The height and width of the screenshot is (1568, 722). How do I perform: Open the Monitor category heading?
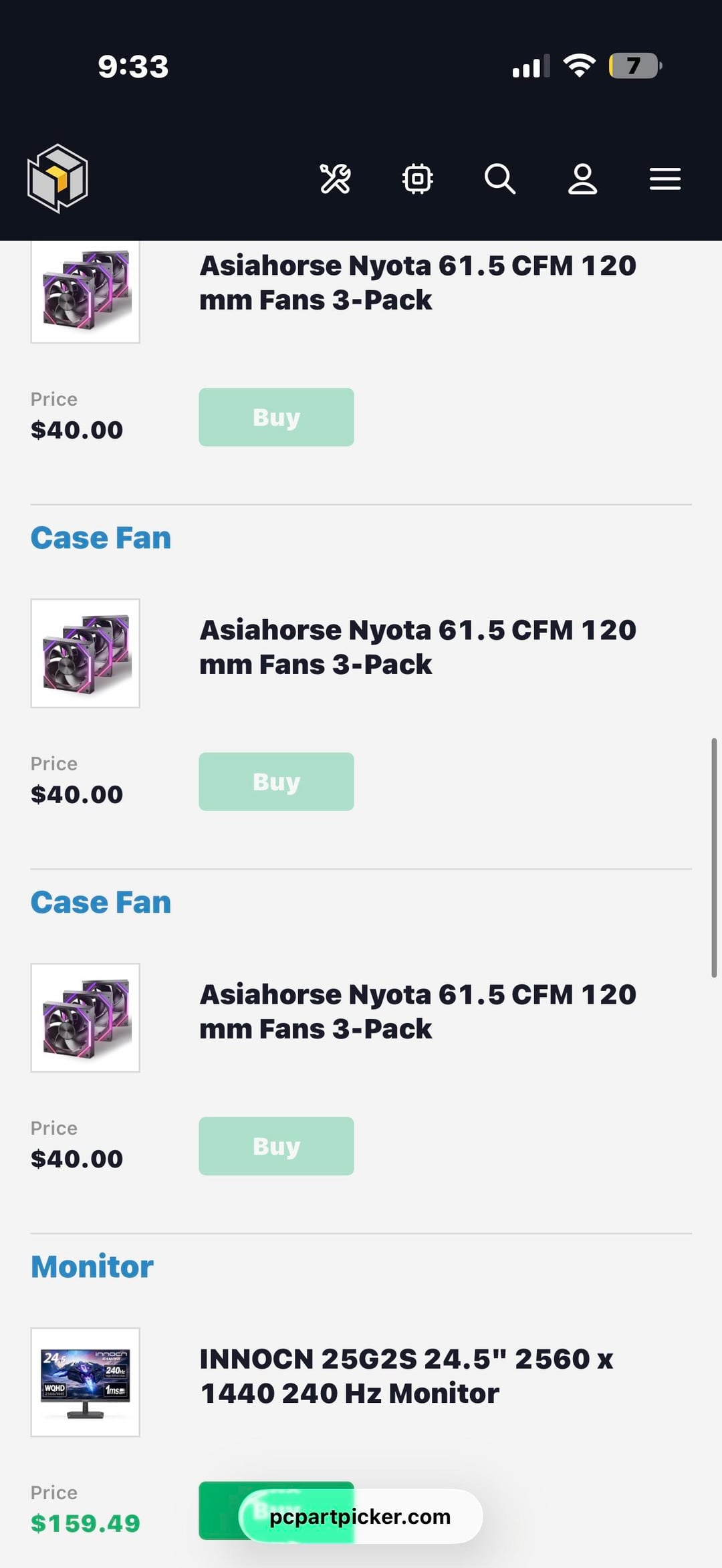pos(92,1267)
